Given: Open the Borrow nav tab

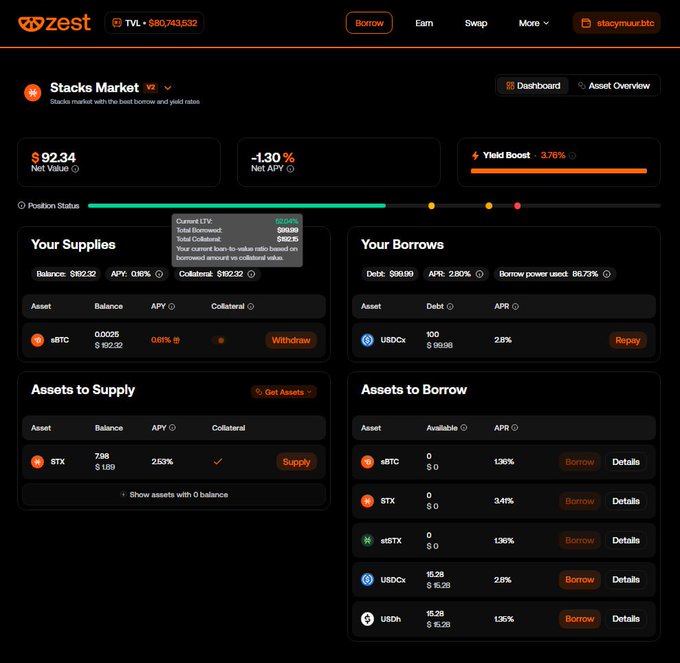Looking at the screenshot, I should [x=369, y=23].
